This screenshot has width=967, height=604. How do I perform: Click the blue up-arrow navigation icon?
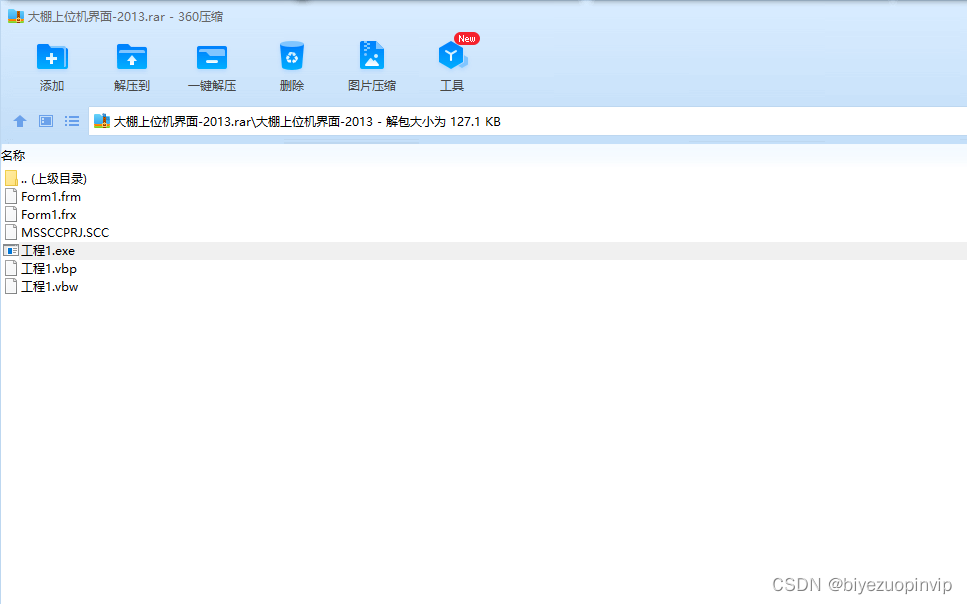pyautogui.click(x=20, y=121)
